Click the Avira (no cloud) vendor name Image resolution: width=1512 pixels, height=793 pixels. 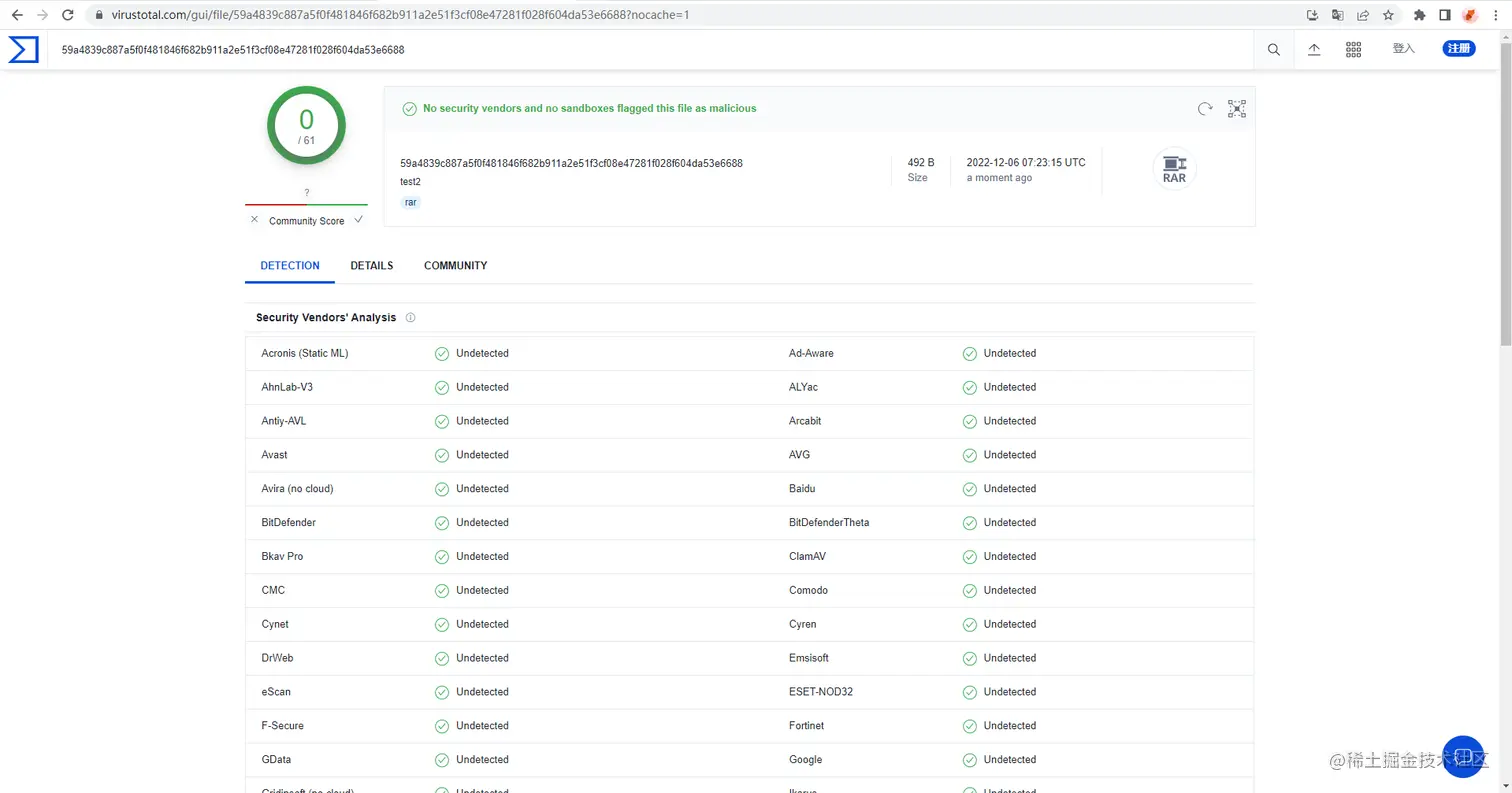point(297,489)
